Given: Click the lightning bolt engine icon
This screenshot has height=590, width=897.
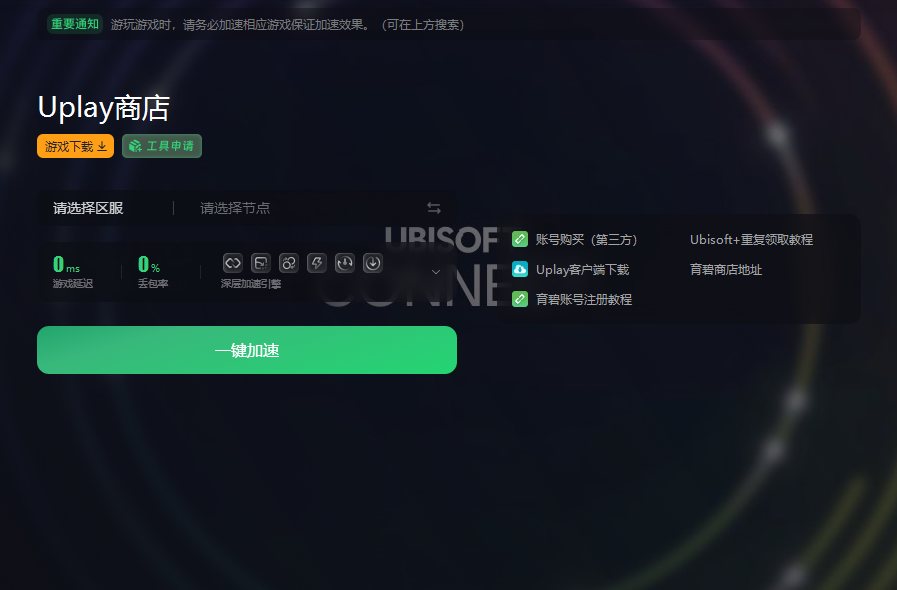Looking at the screenshot, I should [317, 263].
